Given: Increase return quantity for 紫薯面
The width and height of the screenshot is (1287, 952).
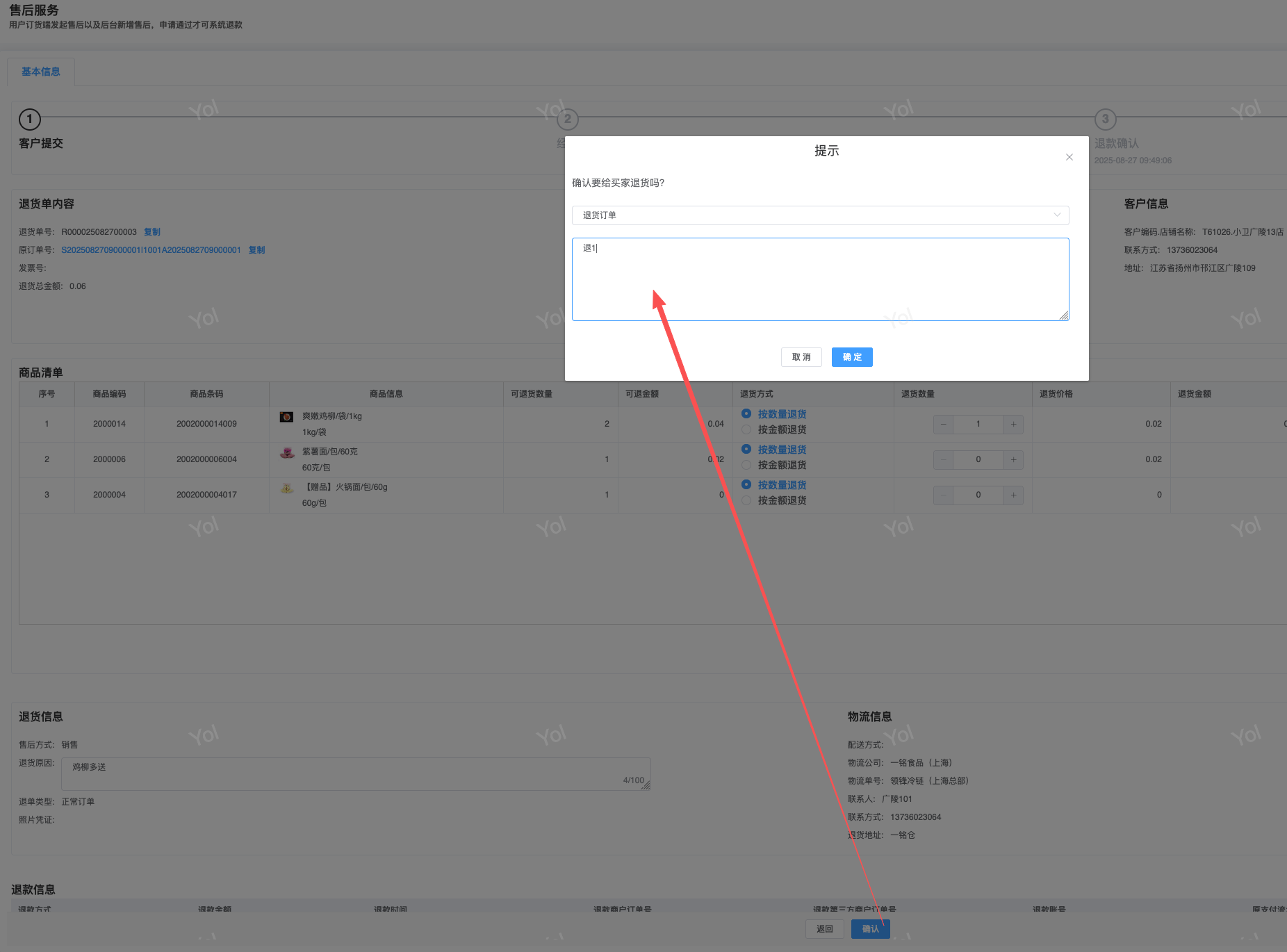Looking at the screenshot, I should click(x=1014, y=459).
